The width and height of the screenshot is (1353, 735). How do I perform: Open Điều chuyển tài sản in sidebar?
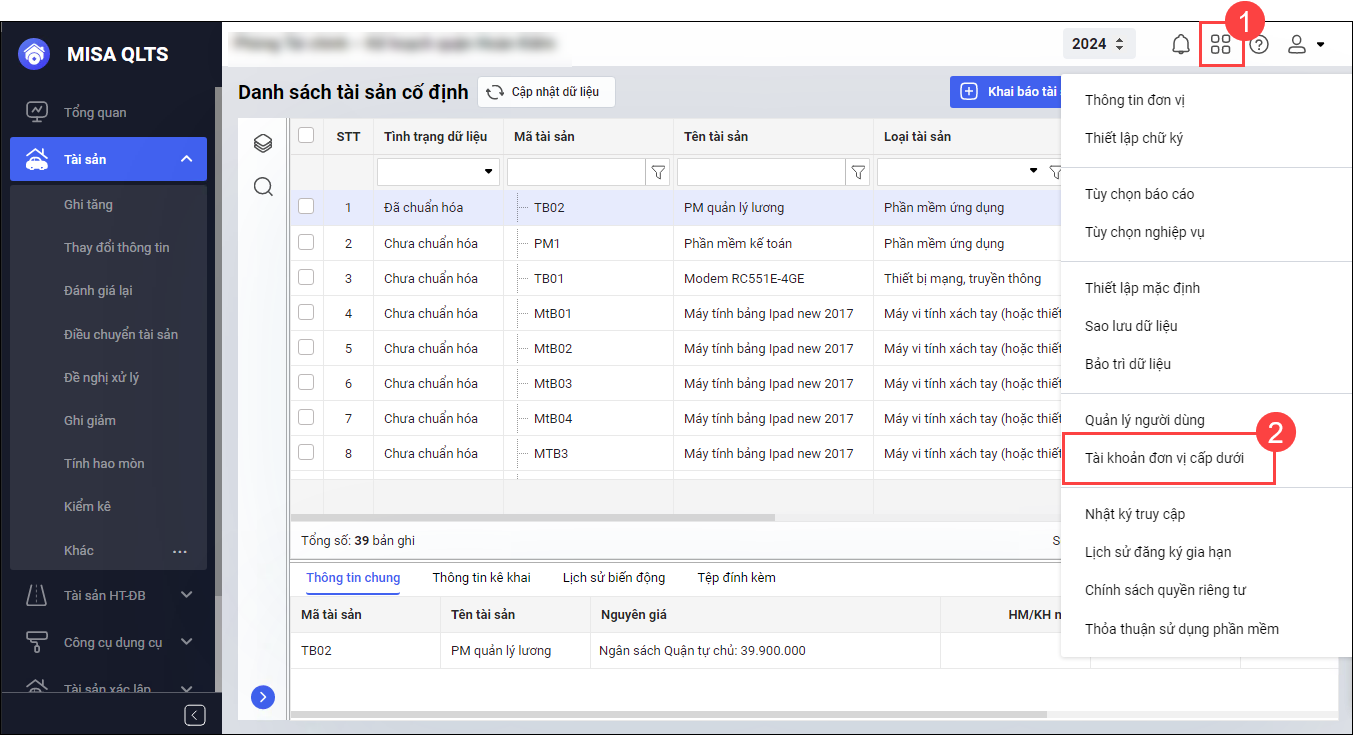pos(121,334)
